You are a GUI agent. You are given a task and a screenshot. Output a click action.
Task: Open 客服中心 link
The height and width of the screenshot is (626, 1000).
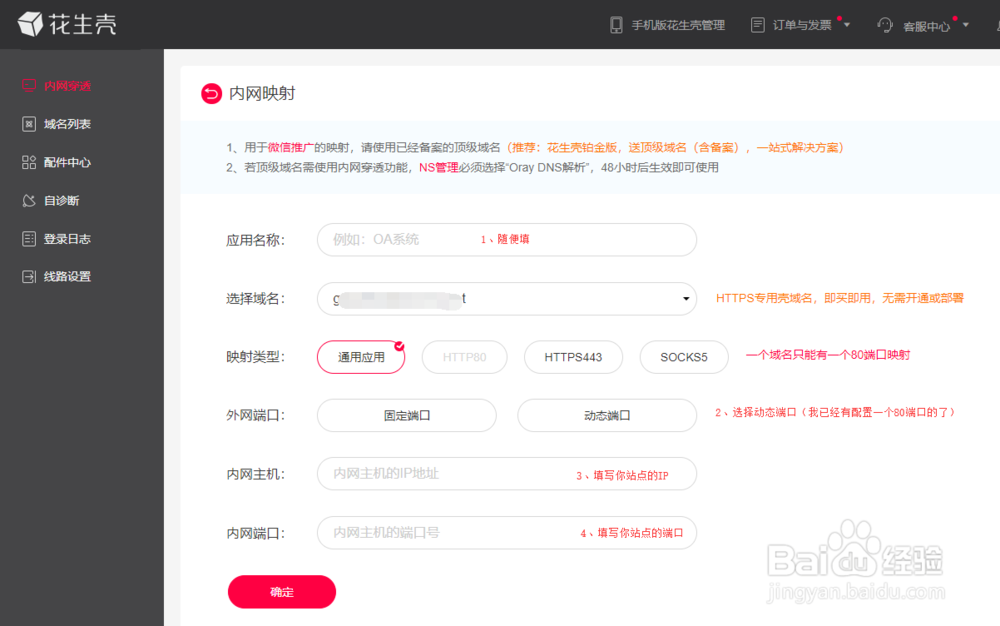coord(927,26)
